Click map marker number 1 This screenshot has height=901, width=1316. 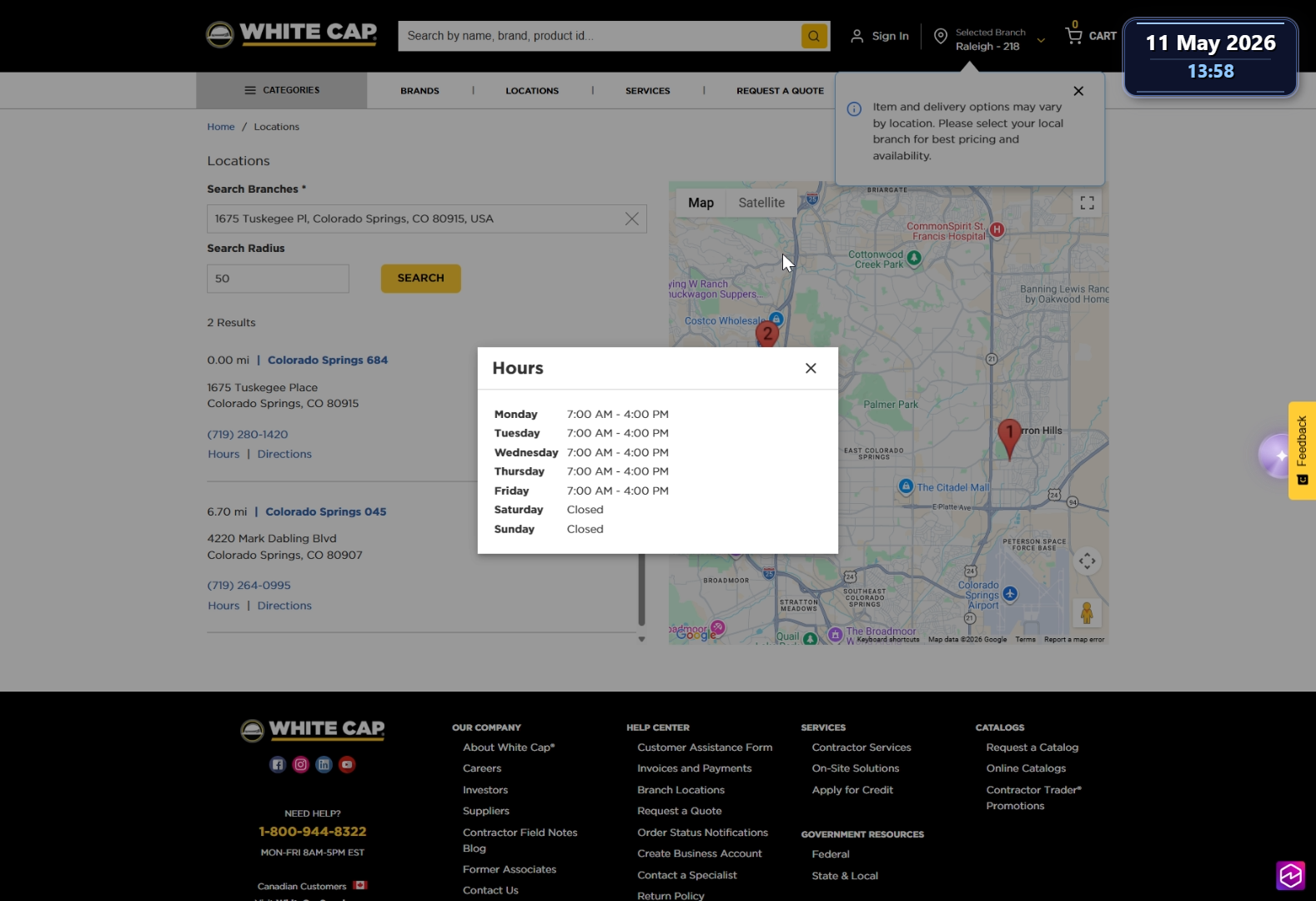click(x=1009, y=438)
